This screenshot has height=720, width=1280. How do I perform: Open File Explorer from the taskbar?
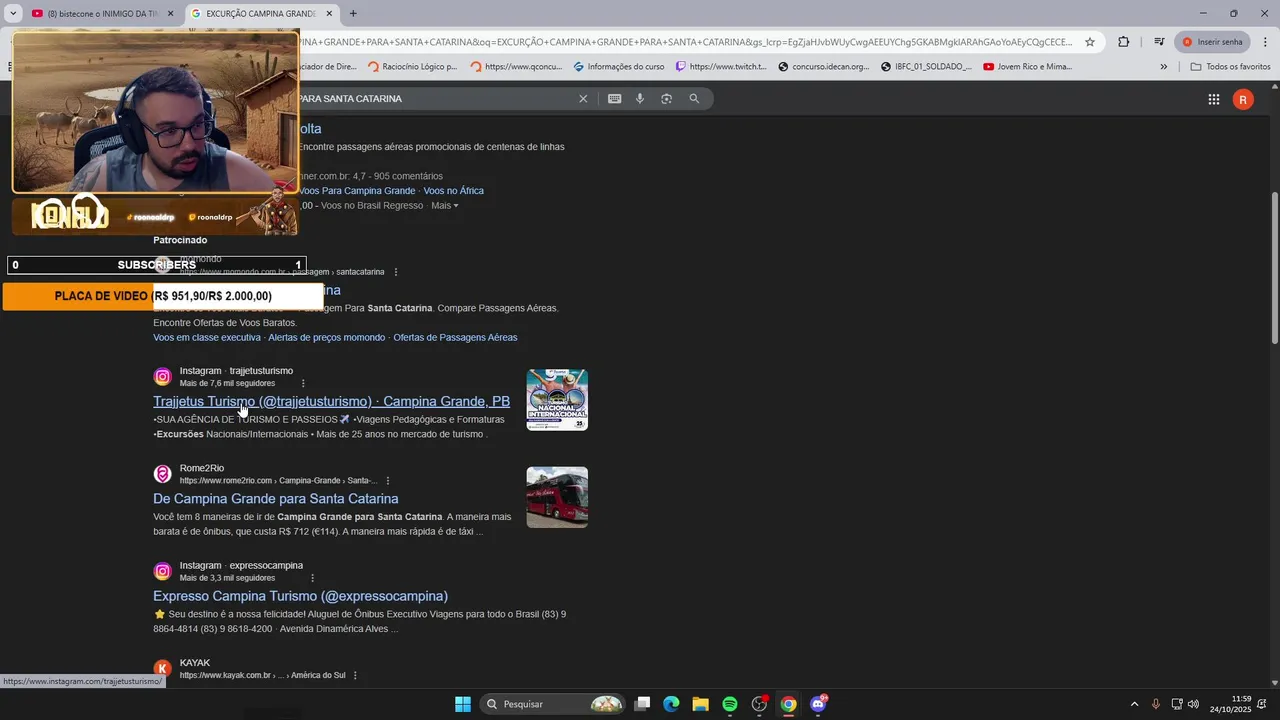click(700, 704)
